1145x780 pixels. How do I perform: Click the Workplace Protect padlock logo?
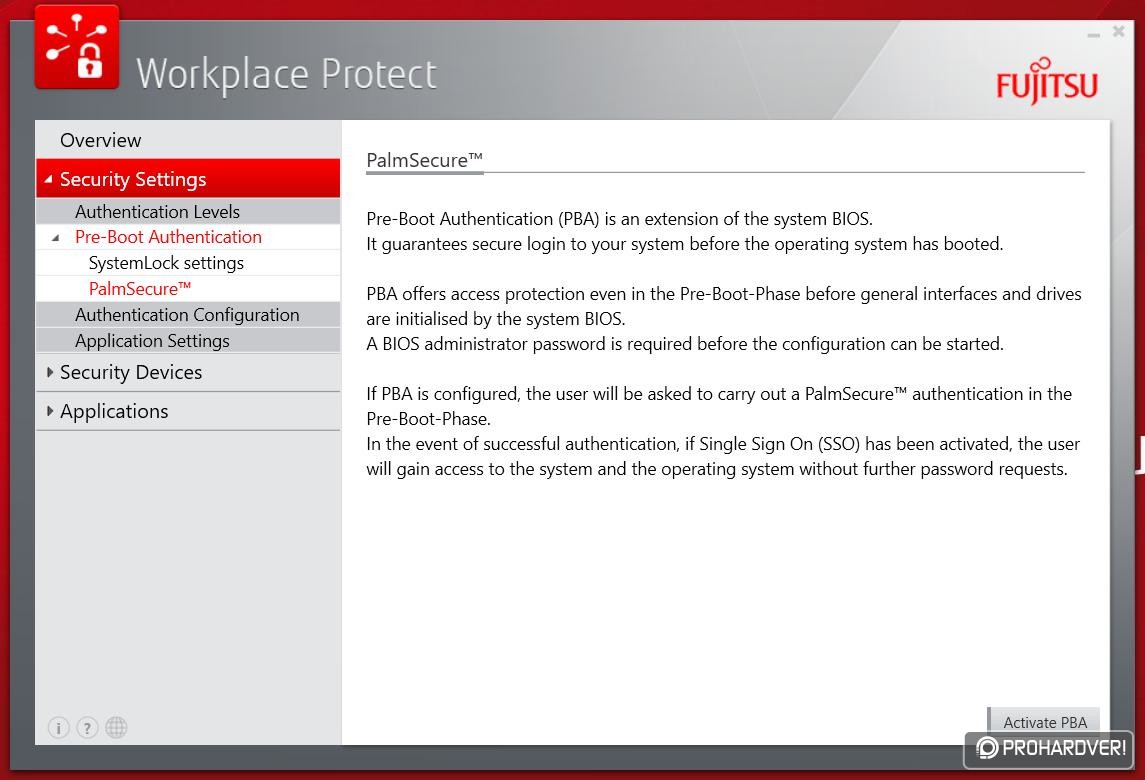pyautogui.click(x=77, y=47)
